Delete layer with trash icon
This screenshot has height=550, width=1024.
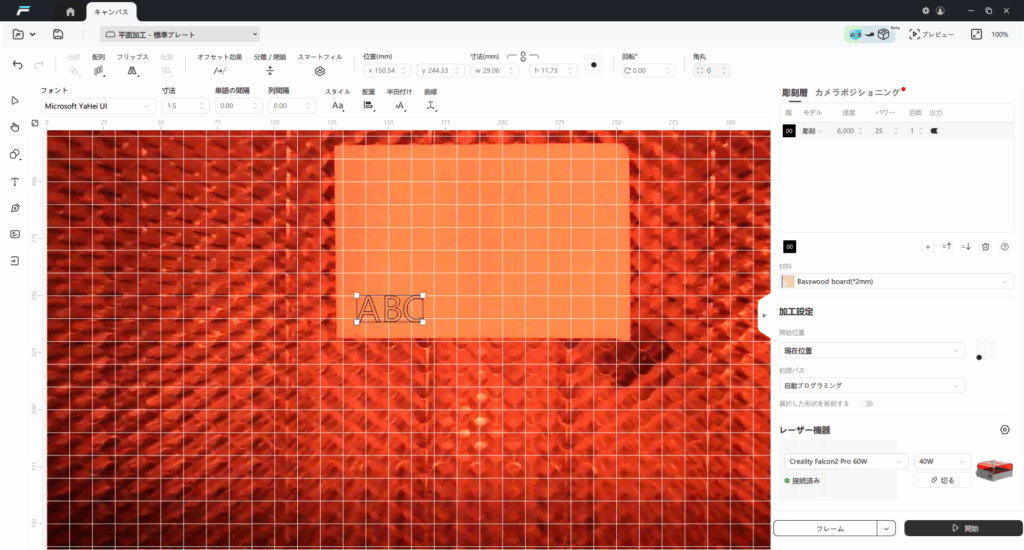pos(985,246)
